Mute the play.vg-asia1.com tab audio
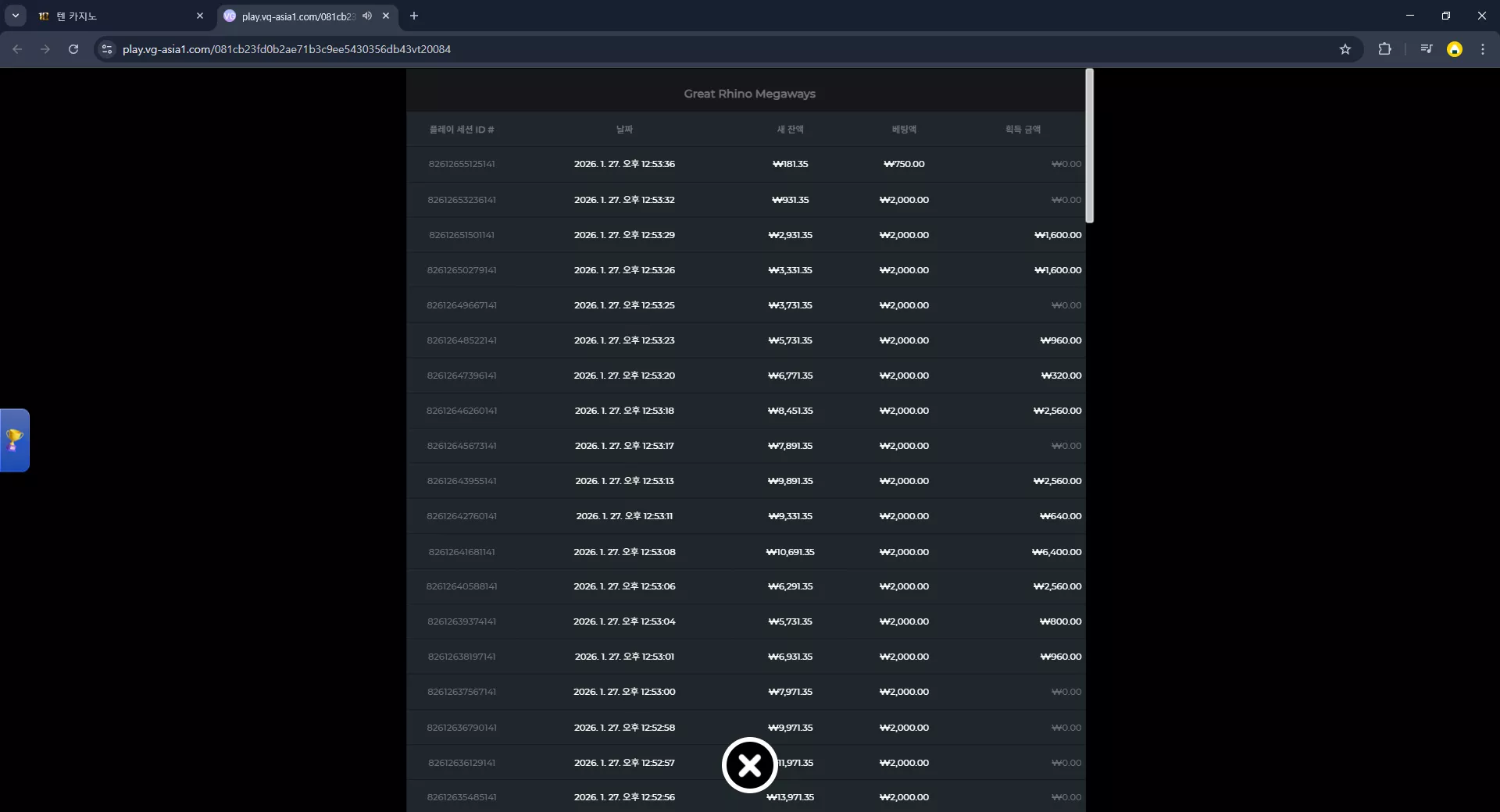This screenshot has width=1500, height=812. (367, 16)
